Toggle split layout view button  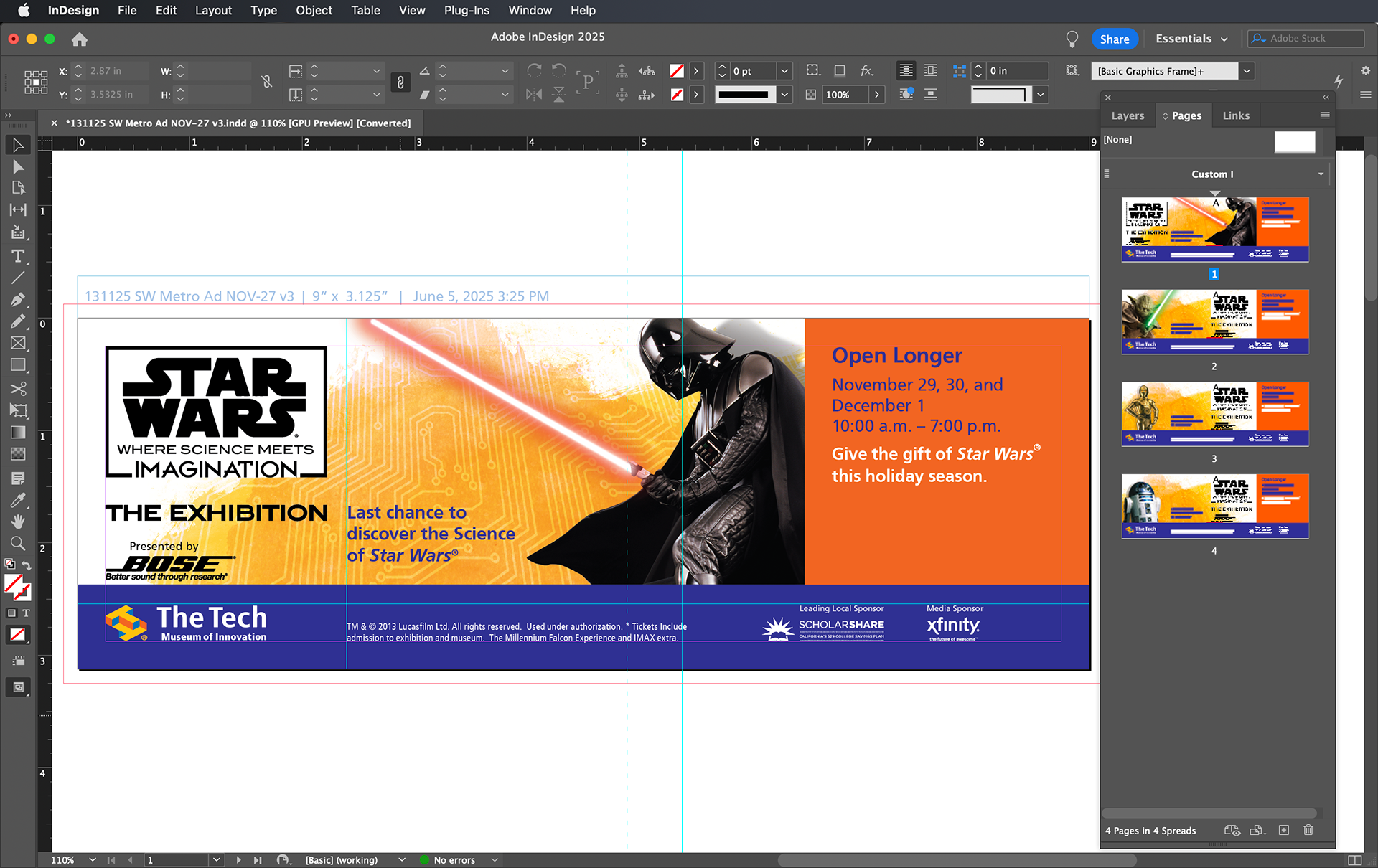1354,860
